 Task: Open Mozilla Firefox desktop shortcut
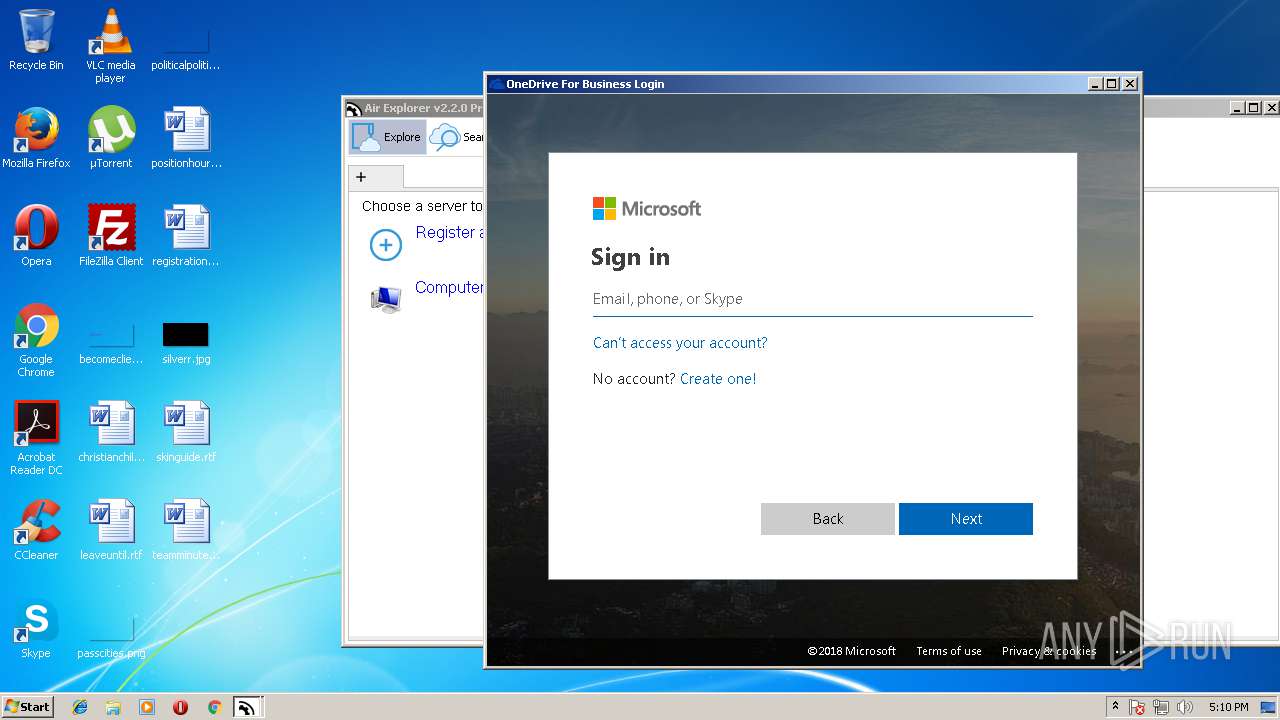(x=36, y=138)
